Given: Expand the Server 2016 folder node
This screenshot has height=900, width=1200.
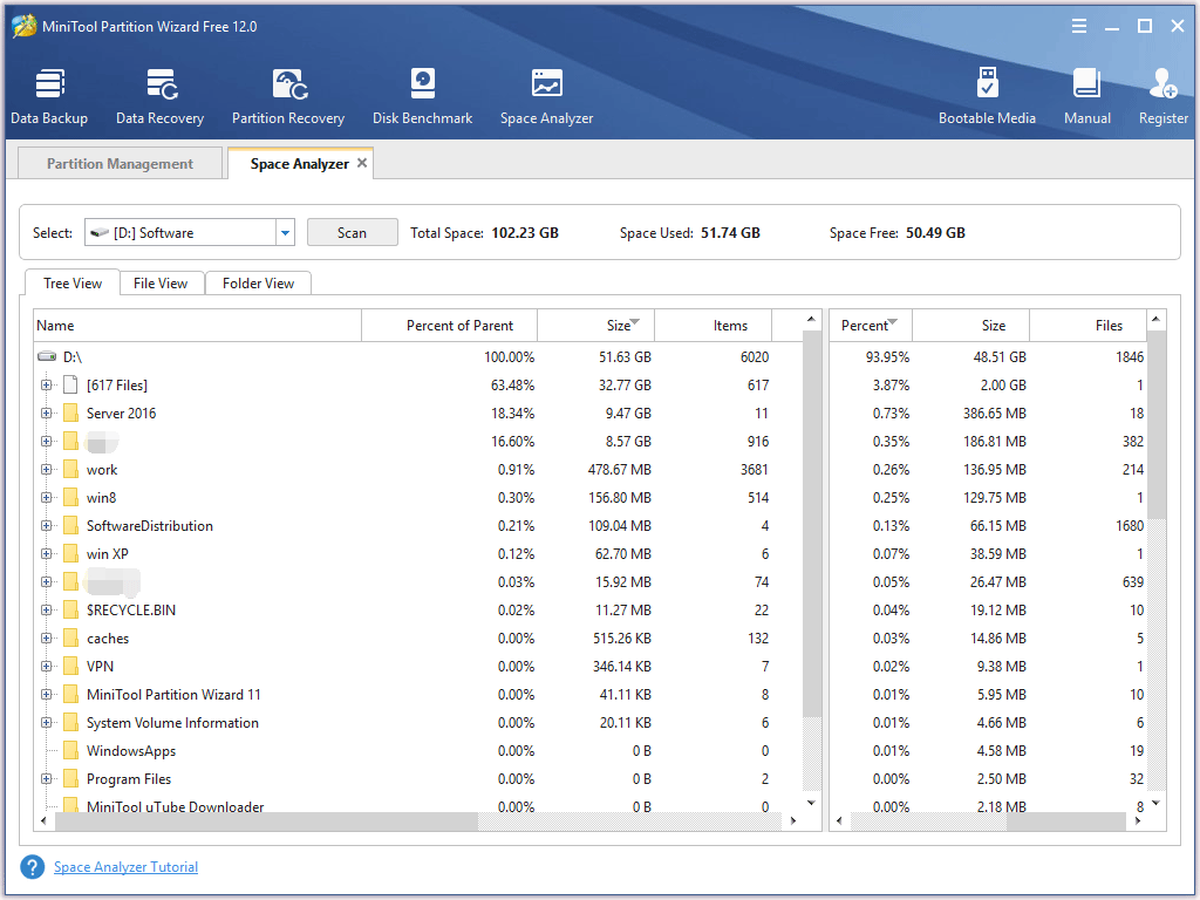Looking at the screenshot, I should click(46, 413).
